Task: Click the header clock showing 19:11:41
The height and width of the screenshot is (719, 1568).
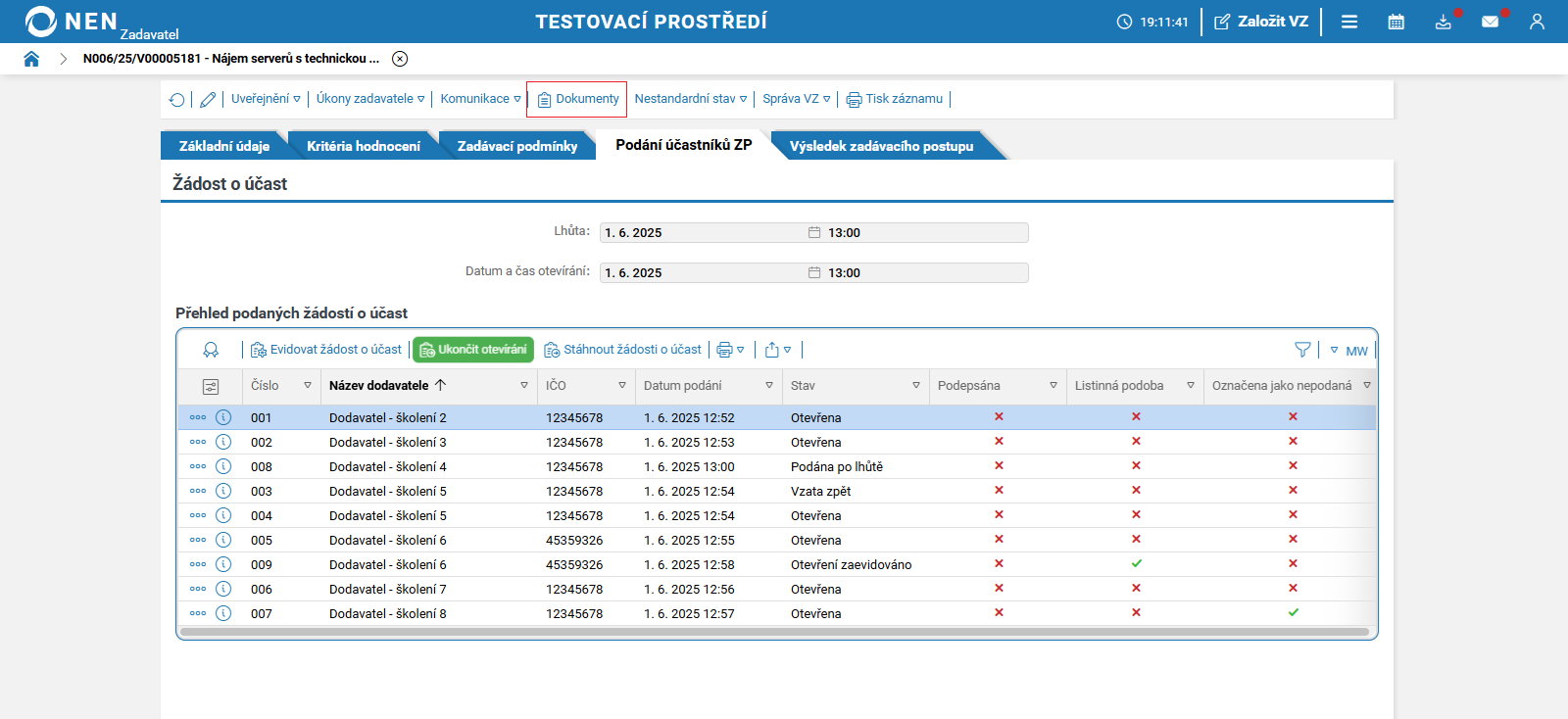Action: click(1152, 22)
